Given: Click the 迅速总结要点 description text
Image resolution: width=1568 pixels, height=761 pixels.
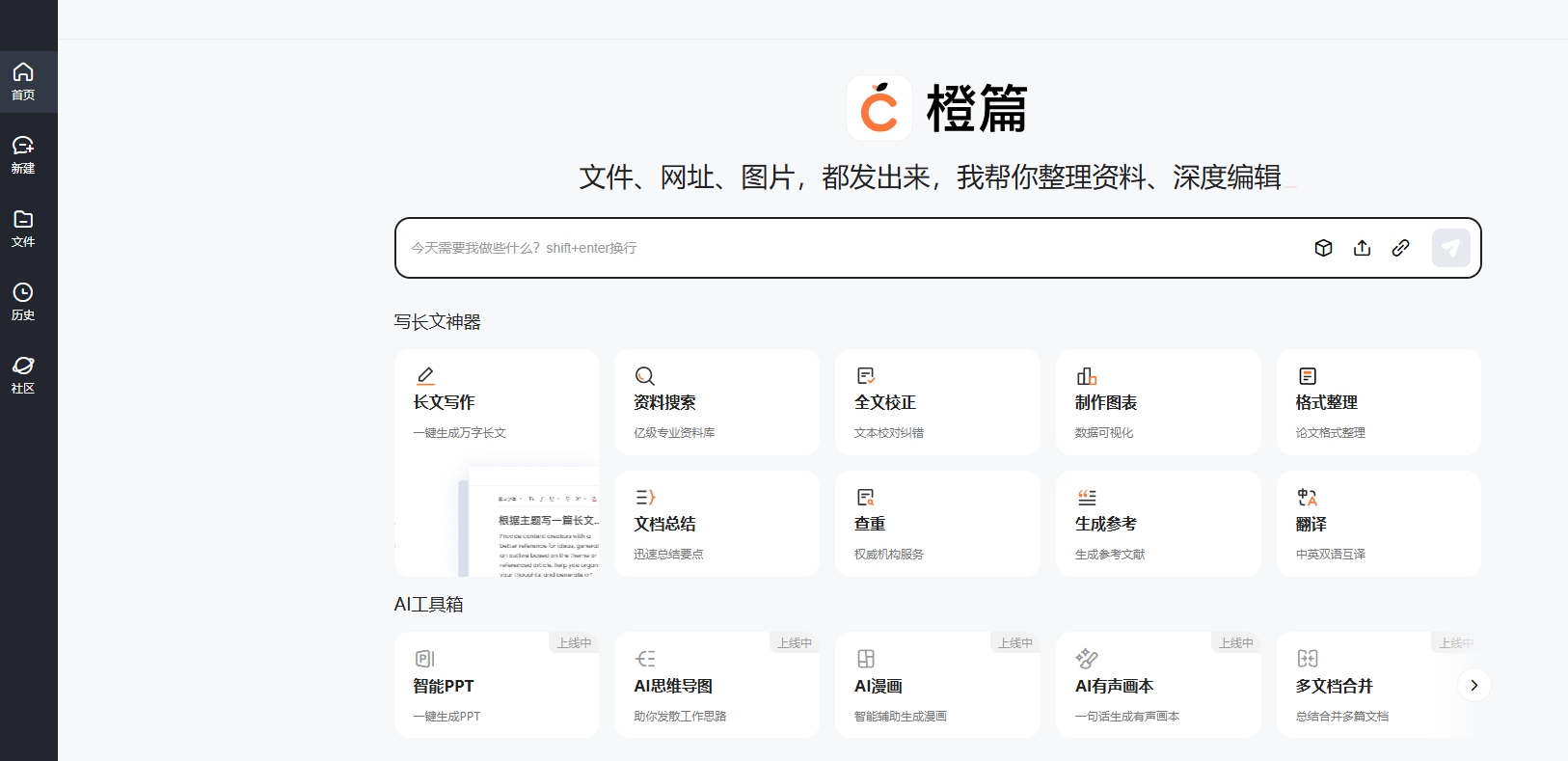Looking at the screenshot, I should [668, 555].
